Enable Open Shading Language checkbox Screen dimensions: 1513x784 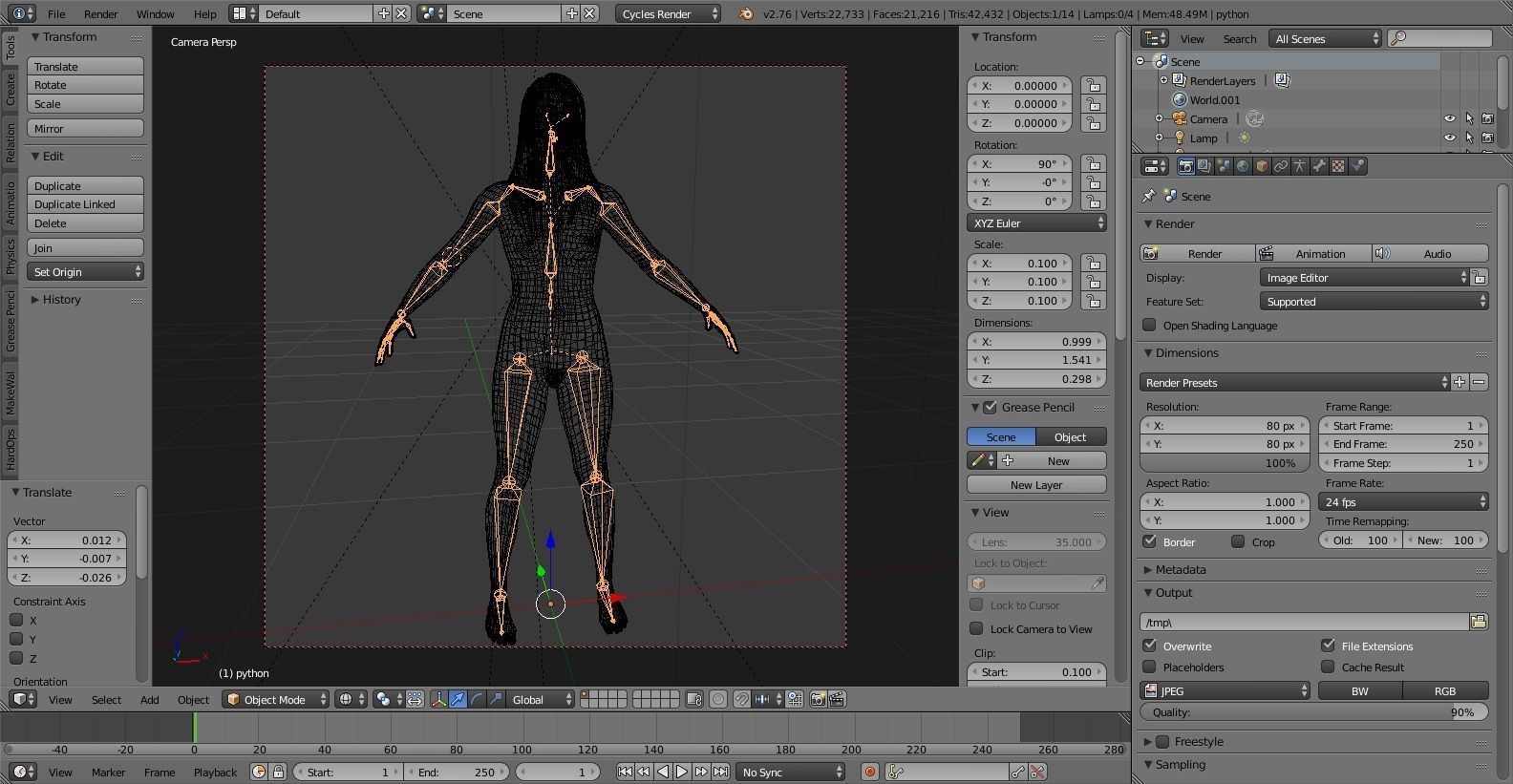point(1150,325)
